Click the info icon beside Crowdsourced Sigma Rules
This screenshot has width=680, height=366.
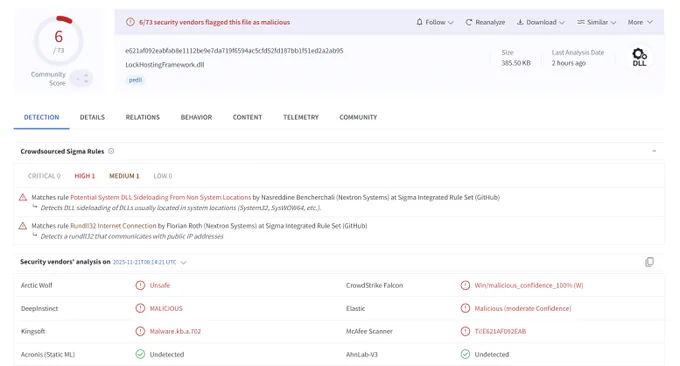pyautogui.click(x=111, y=151)
